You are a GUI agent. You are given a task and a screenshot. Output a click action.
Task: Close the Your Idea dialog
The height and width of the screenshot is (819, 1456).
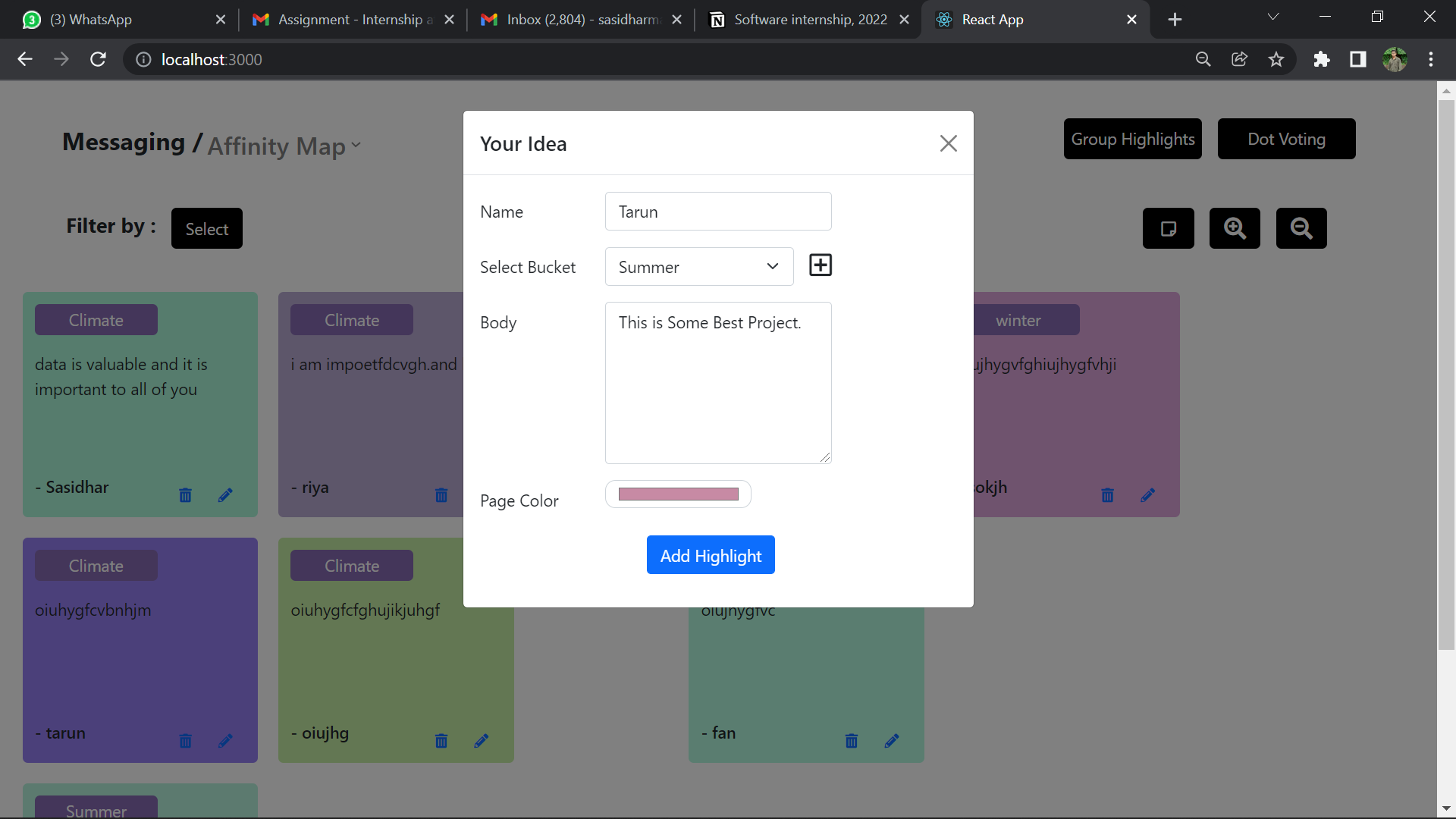coord(948,143)
